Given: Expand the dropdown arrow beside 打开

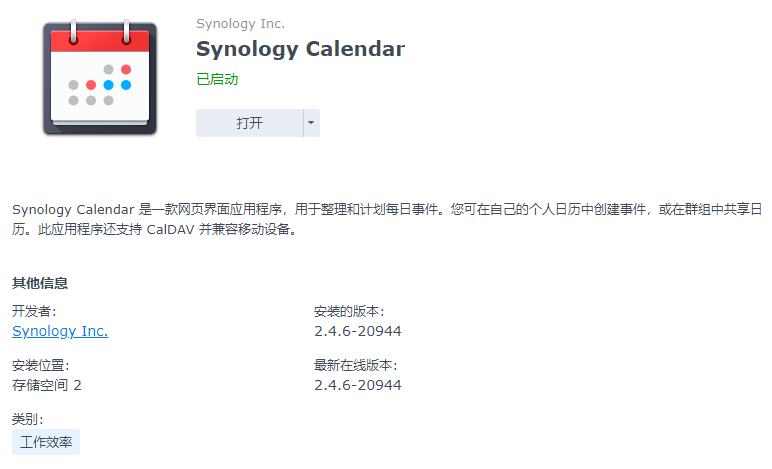Looking at the screenshot, I should click(311, 123).
